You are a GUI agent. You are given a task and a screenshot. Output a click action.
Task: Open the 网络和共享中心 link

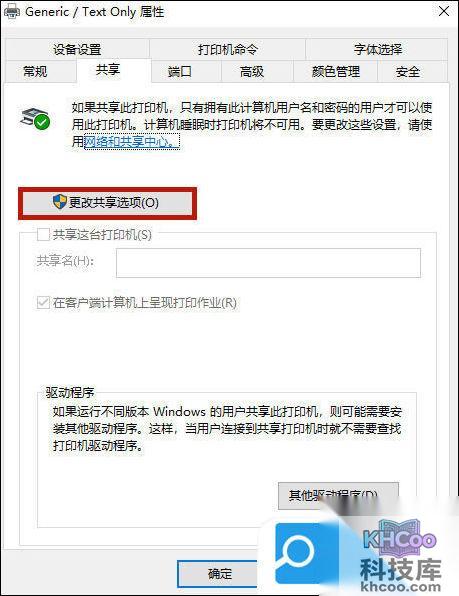coord(131,142)
